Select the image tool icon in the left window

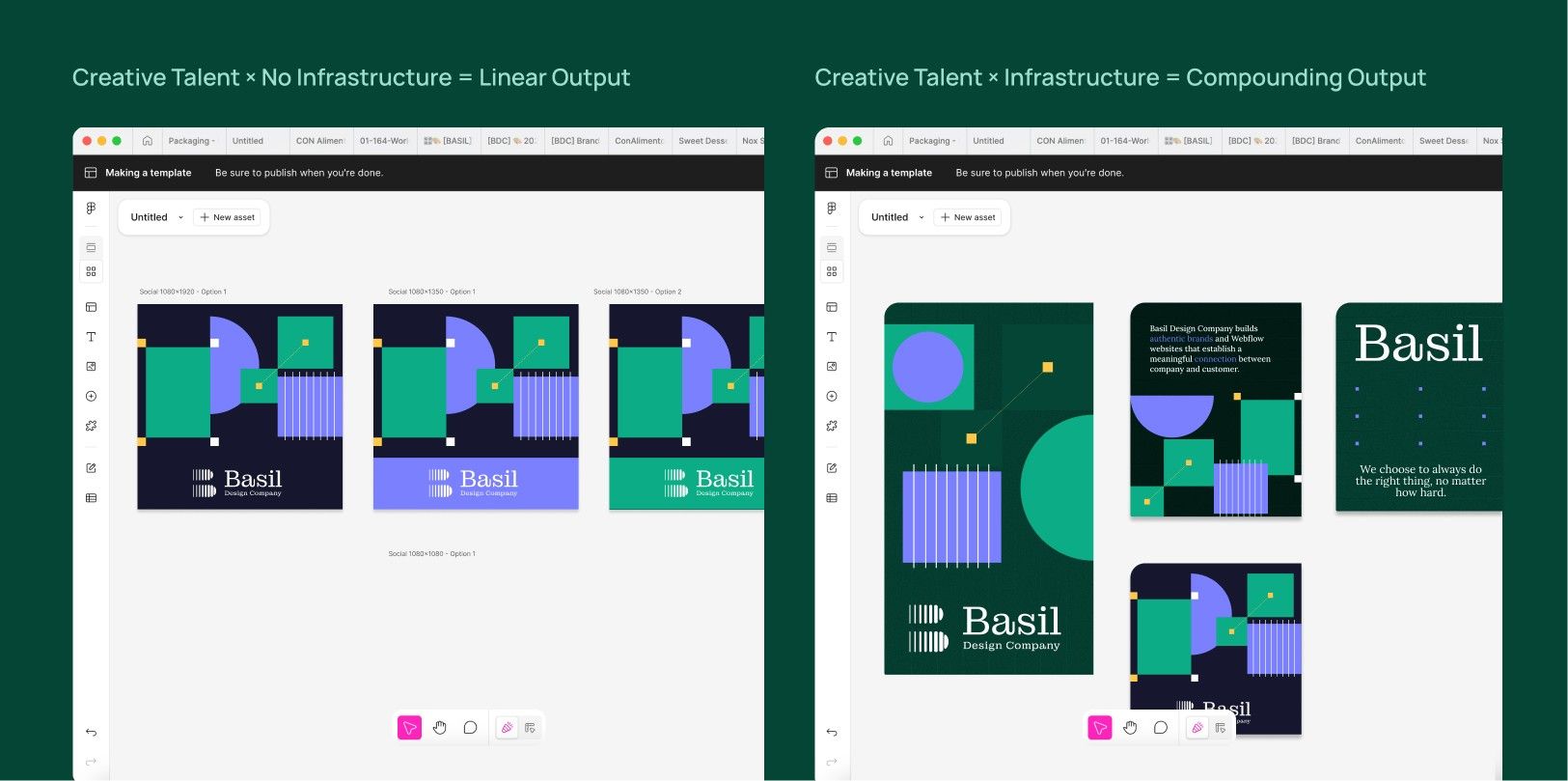coord(91,367)
